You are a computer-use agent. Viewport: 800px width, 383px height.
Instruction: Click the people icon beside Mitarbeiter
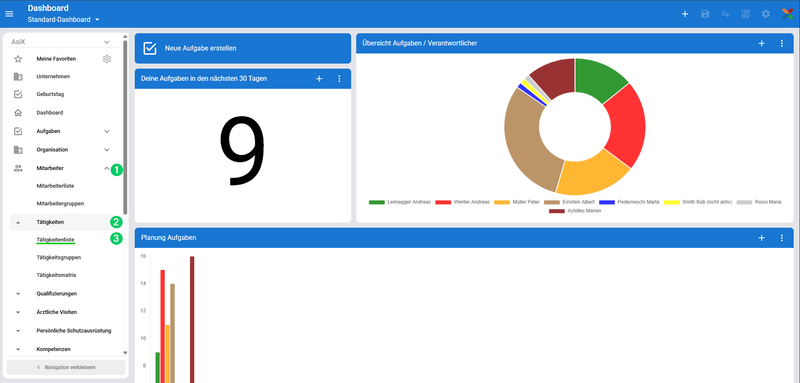[x=18, y=168]
